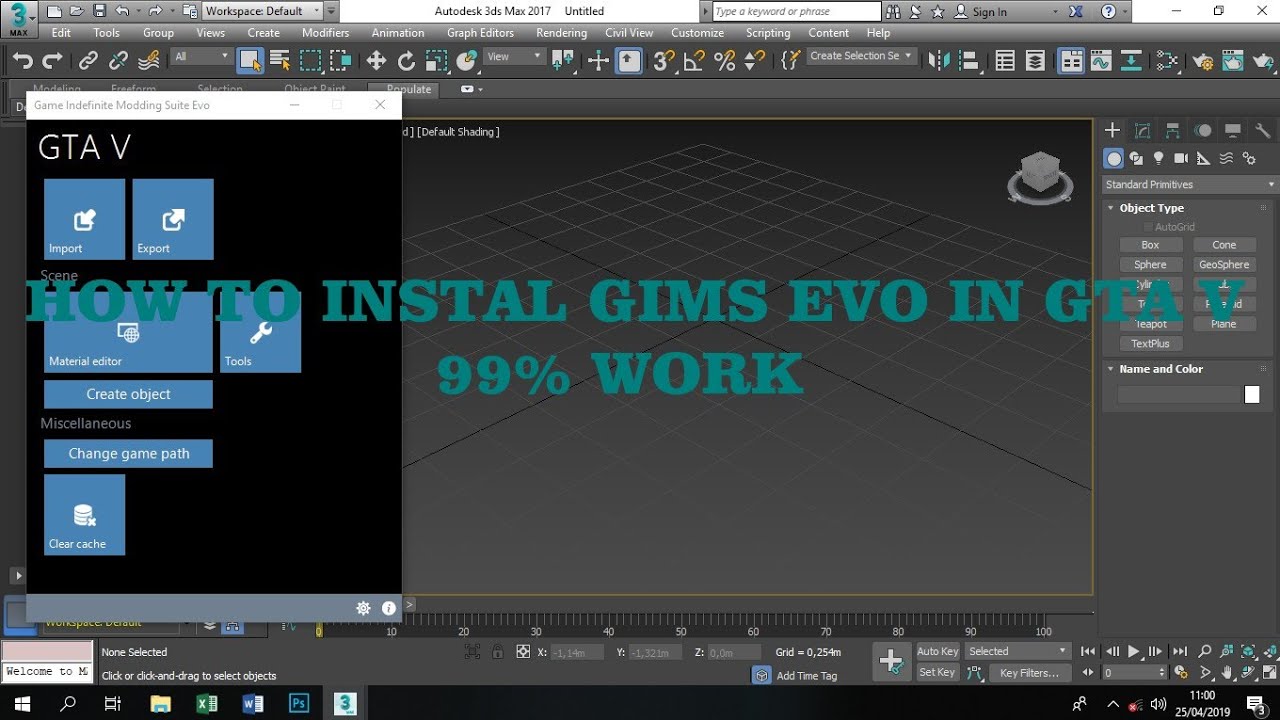Switch to Utilities command panel tab
Viewport: 1280px width, 720px height.
coord(1263,131)
